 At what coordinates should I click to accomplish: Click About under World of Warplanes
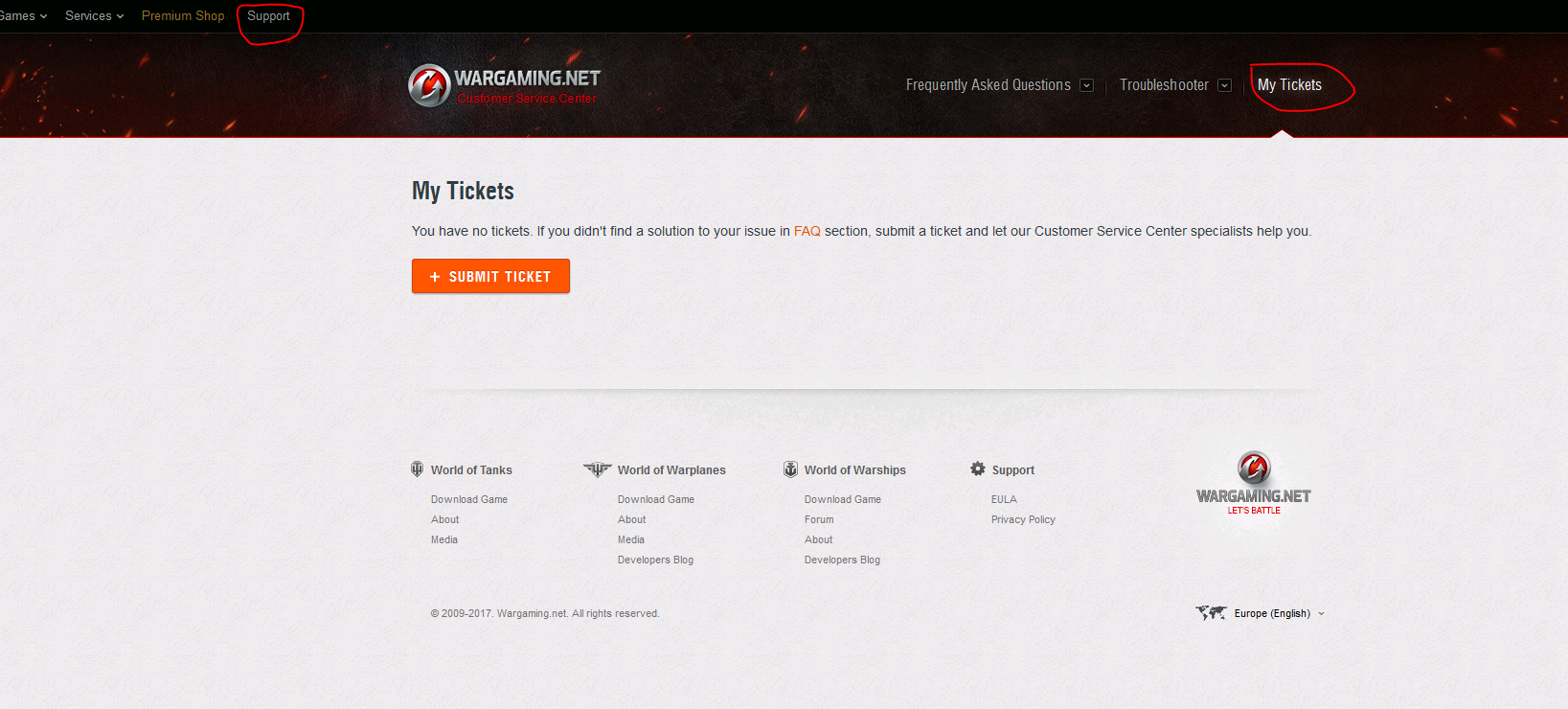[632, 519]
